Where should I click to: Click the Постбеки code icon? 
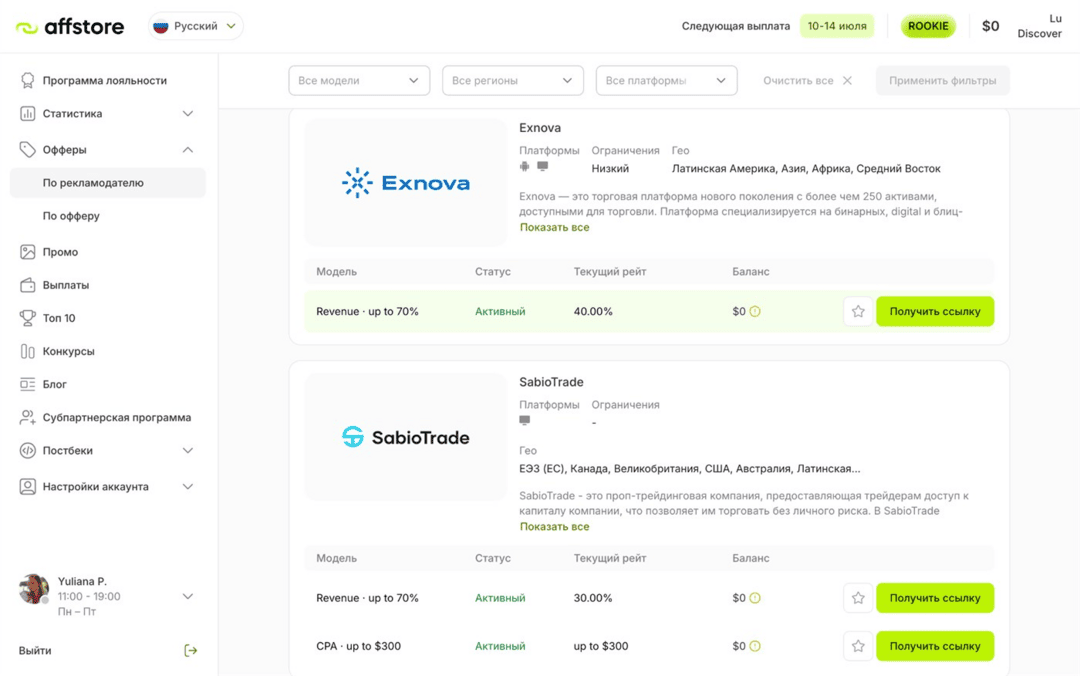click(28, 451)
